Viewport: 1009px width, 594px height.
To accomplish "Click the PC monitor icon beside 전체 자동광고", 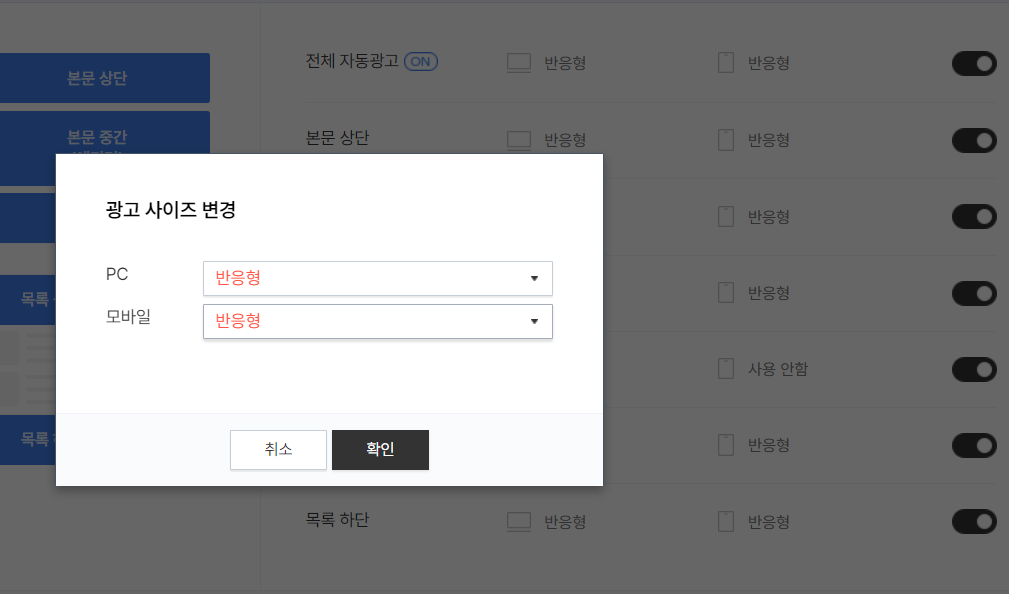I will coord(518,61).
